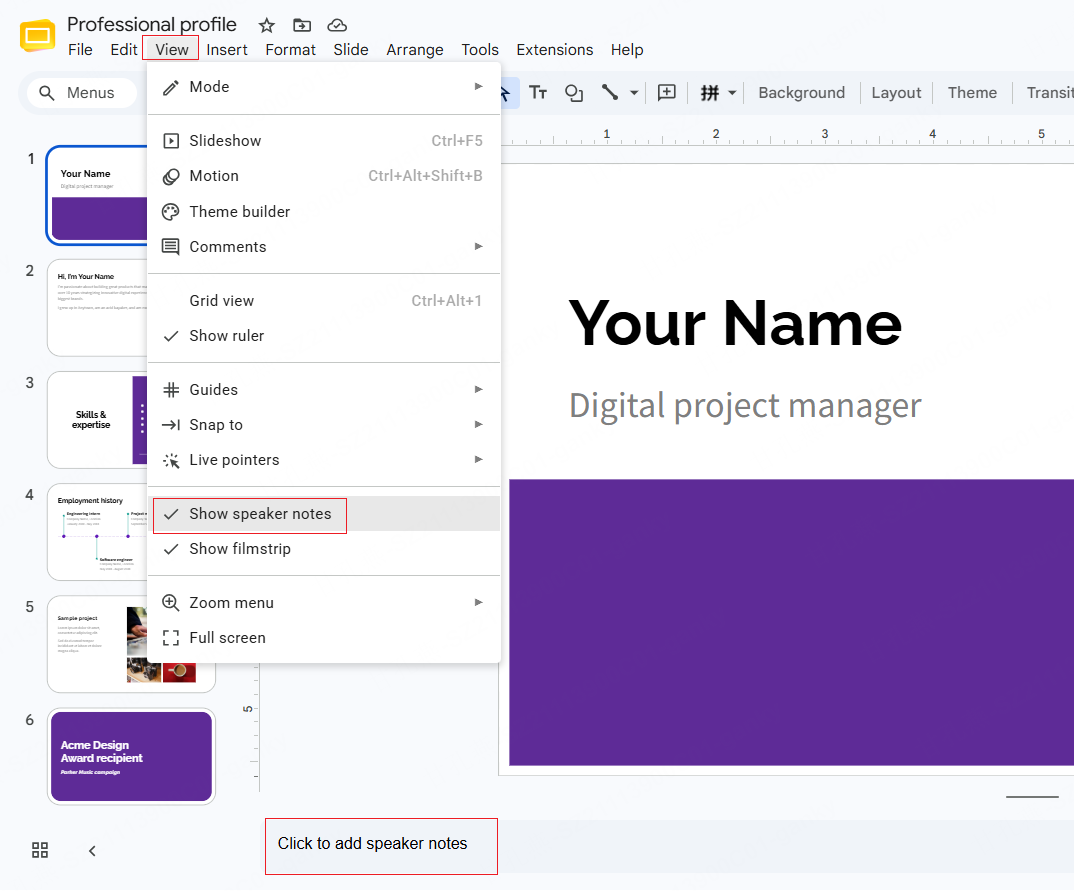This screenshot has width=1074, height=891.
Task: Select slide 1 thumbnail Your Name
Action: (97, 195)
